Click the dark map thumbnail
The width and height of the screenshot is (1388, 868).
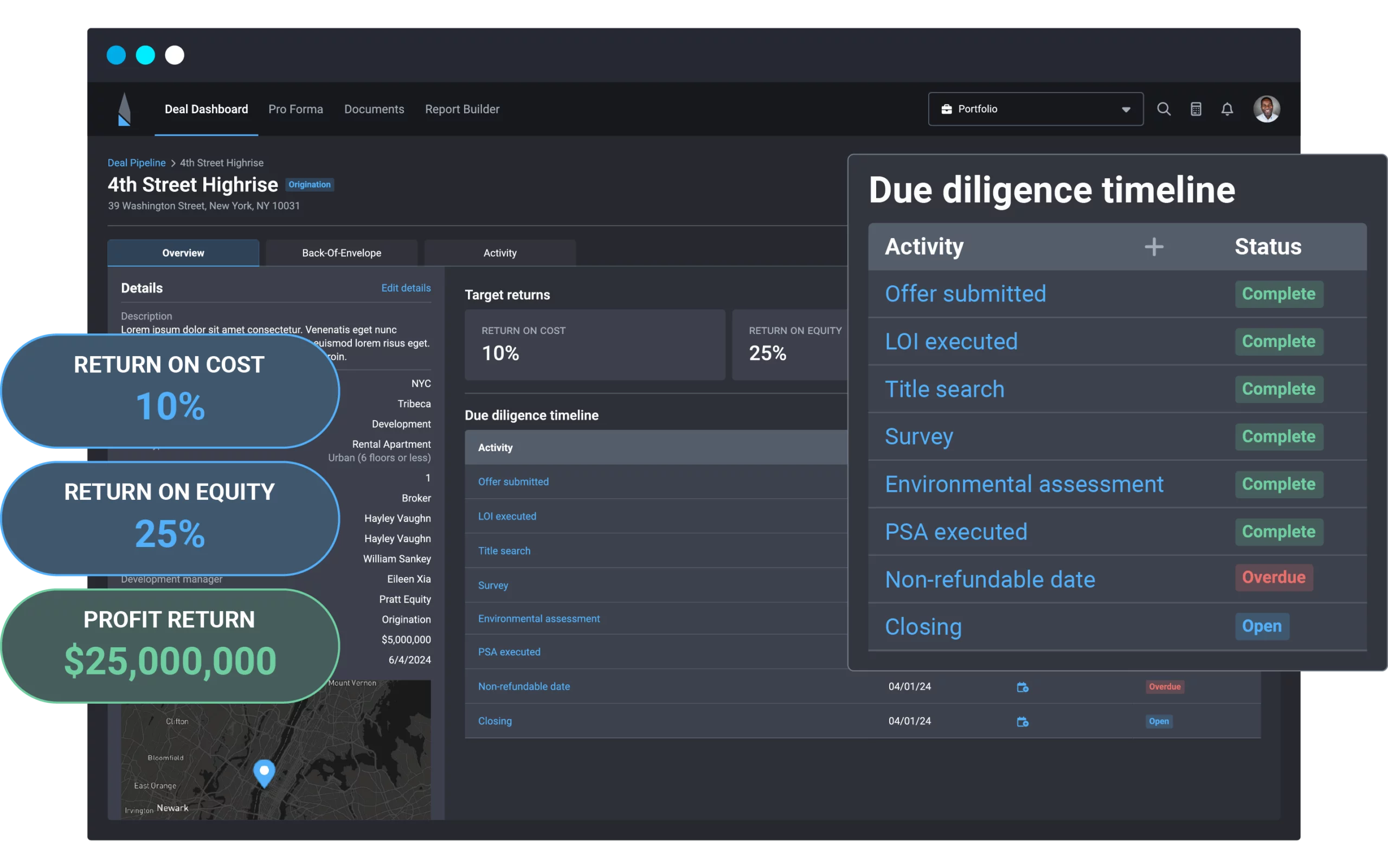click(275, 750)
